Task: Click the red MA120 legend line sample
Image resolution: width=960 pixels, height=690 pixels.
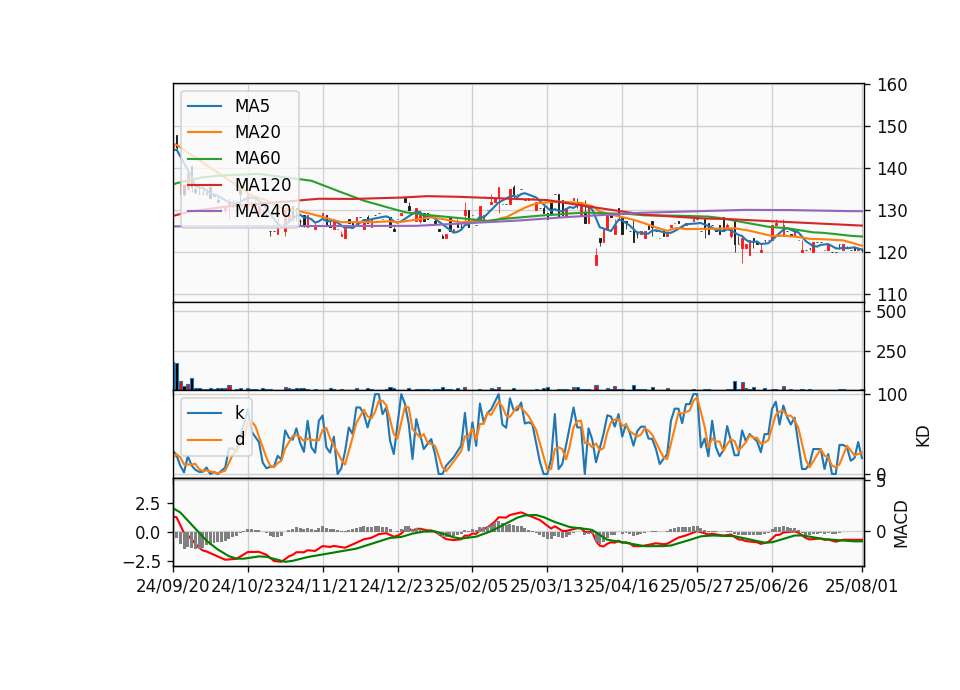Action: tap(204, 185)
